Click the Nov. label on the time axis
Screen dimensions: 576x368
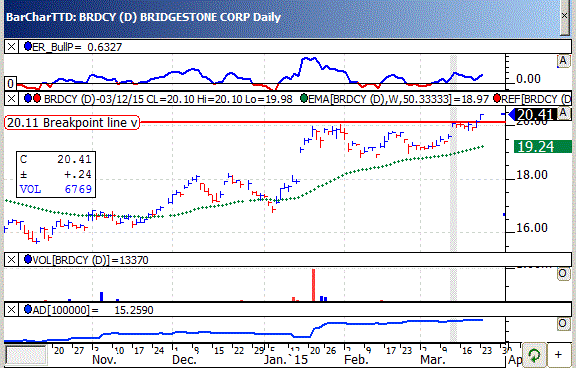click(x=104, y=360)
